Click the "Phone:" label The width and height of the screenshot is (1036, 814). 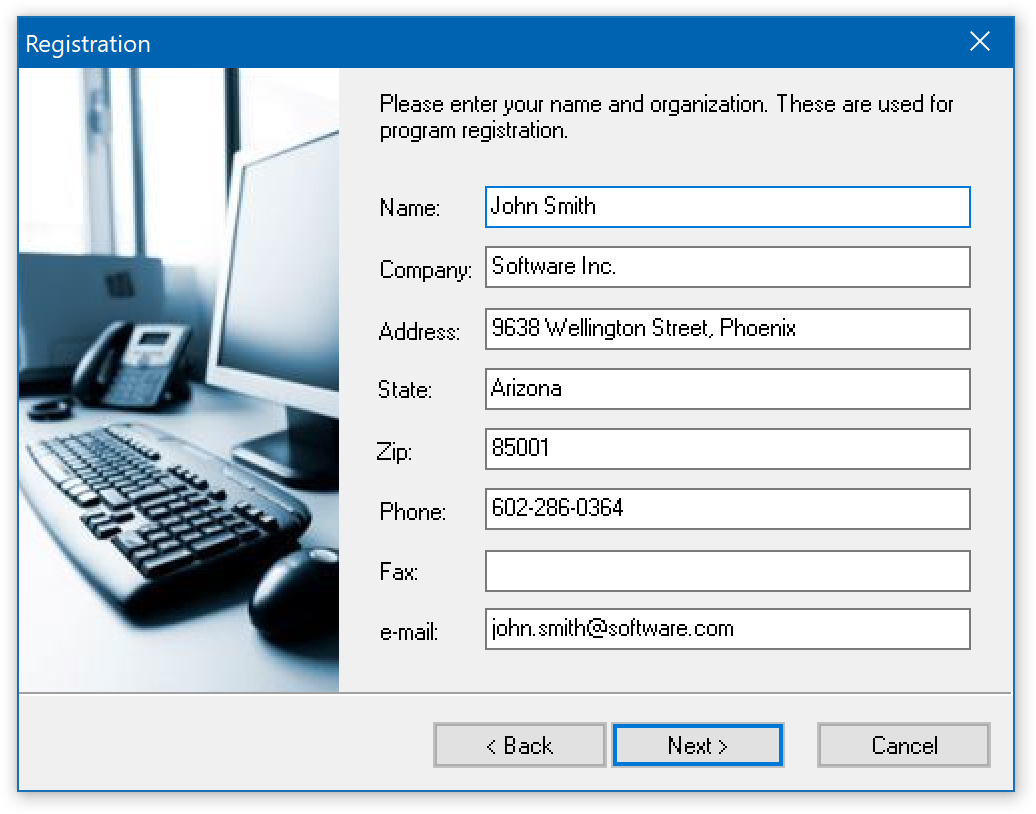(413, 511)
